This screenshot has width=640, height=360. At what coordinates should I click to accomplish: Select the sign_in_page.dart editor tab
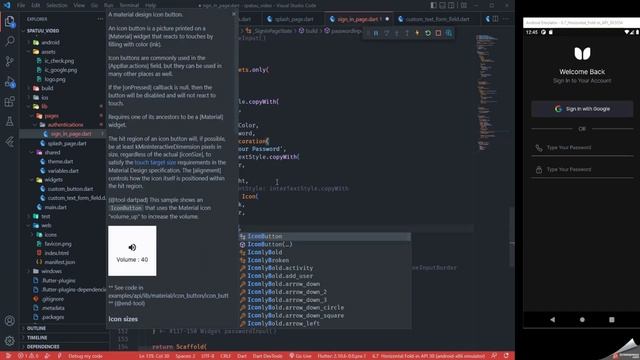click(358, 19)
